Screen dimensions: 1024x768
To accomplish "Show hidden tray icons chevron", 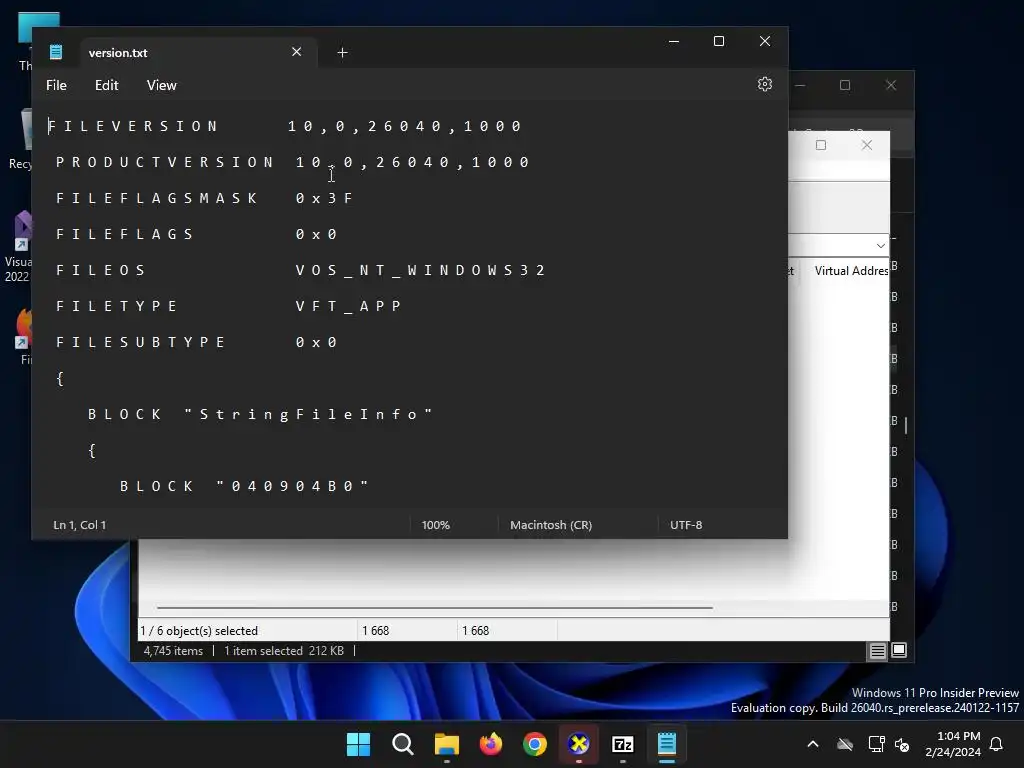I will 813,744.
